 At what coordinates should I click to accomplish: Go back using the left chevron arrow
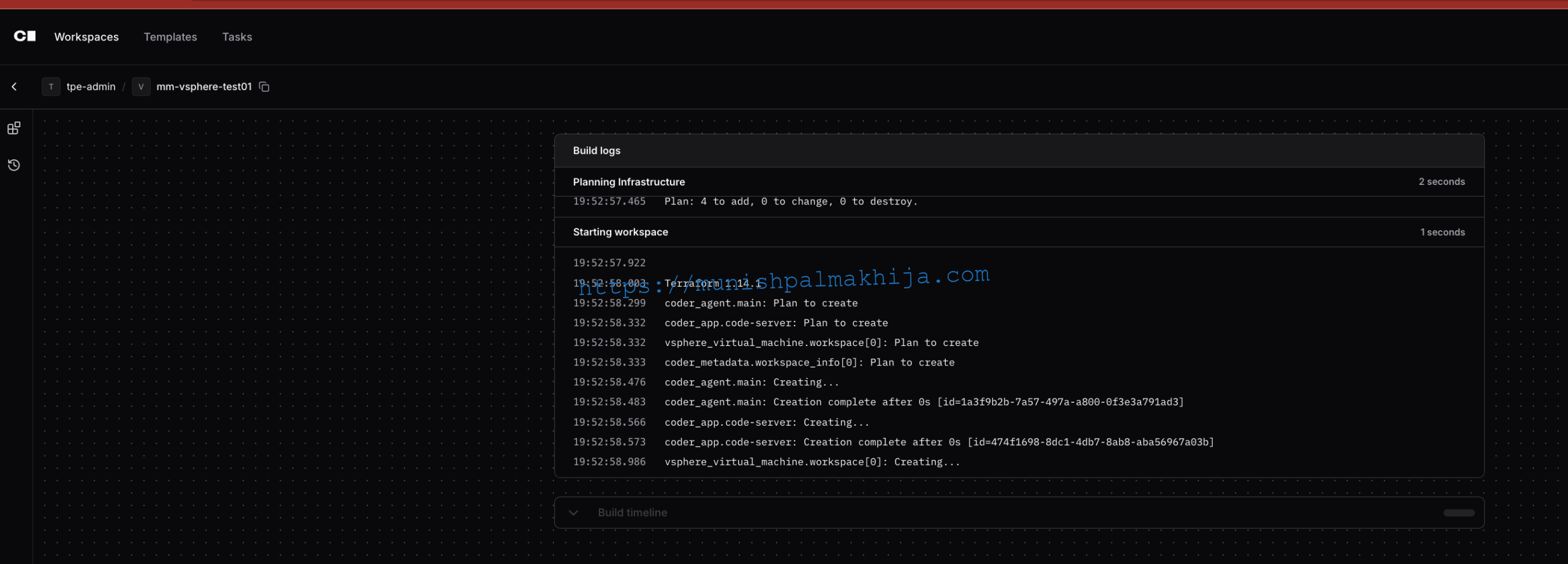click(x=14, y=87)
